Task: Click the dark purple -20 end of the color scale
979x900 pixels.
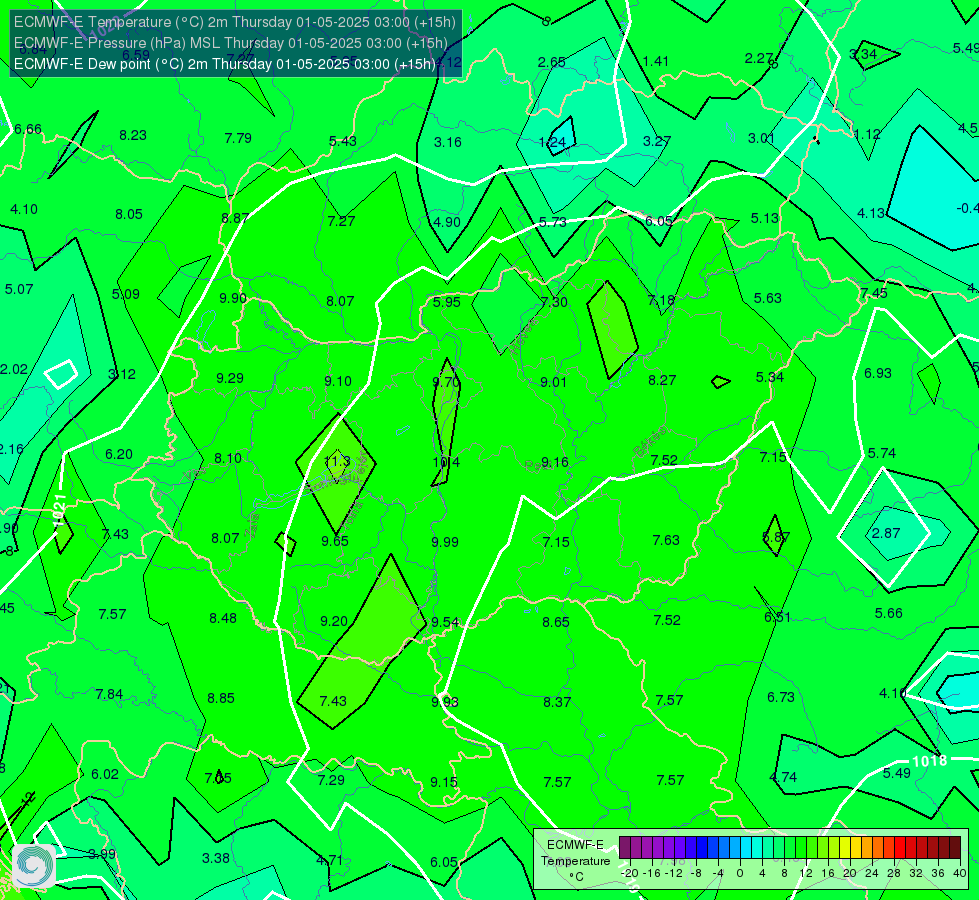Action: (624, 848)
